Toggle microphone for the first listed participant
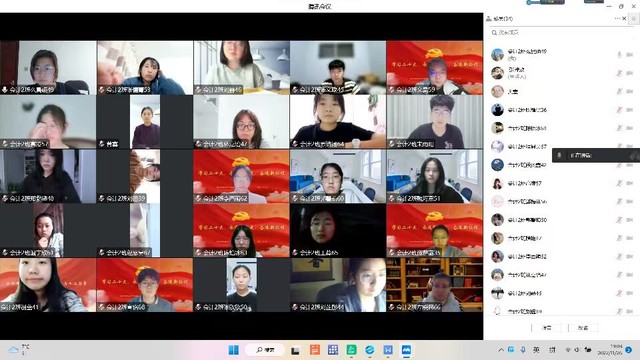Viewport: 640px width, 360px height. (x=619, y=54)
